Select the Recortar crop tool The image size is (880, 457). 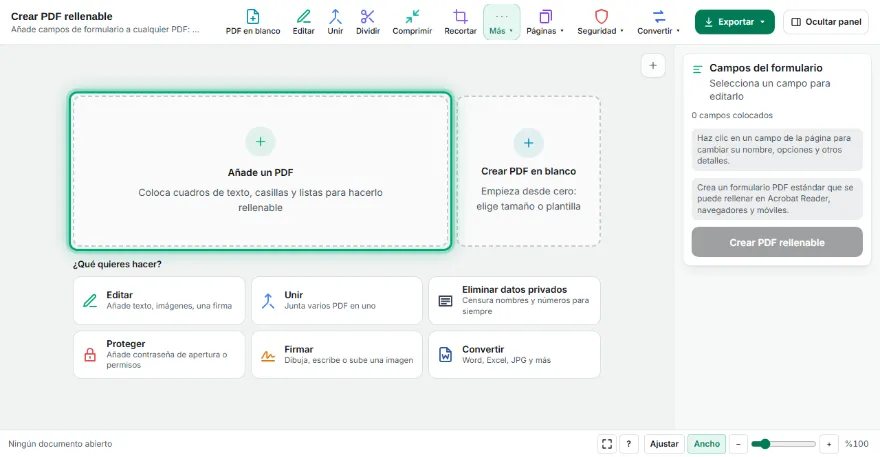click(460, 22)
